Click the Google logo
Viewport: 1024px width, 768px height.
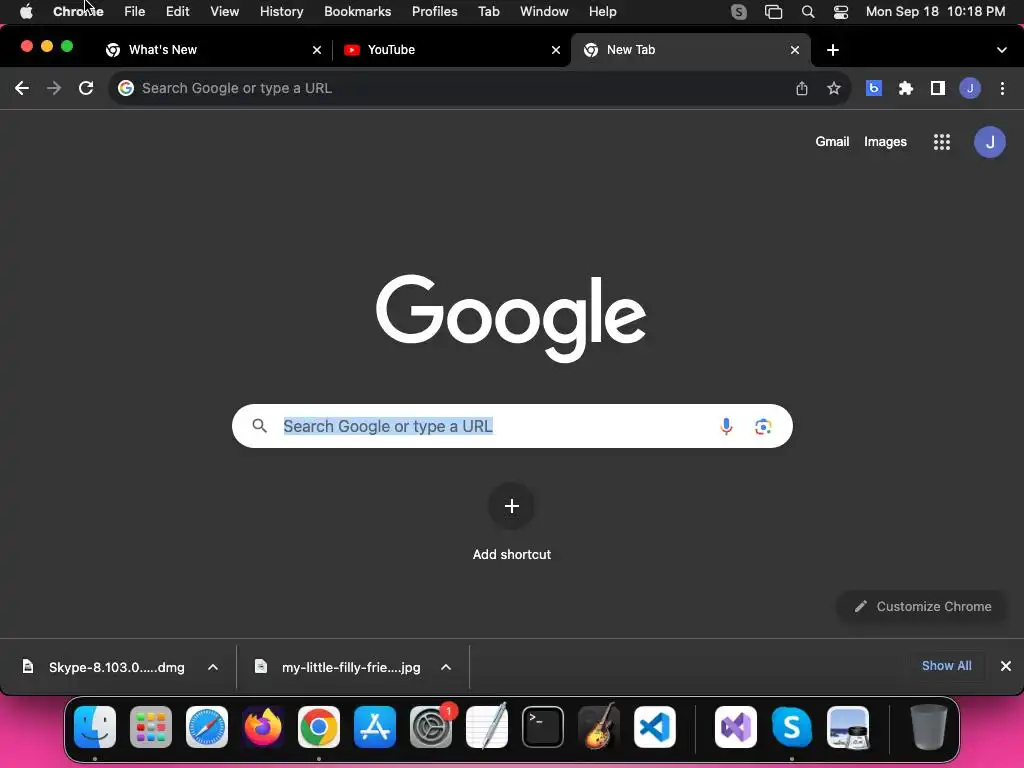click(511, 318)
